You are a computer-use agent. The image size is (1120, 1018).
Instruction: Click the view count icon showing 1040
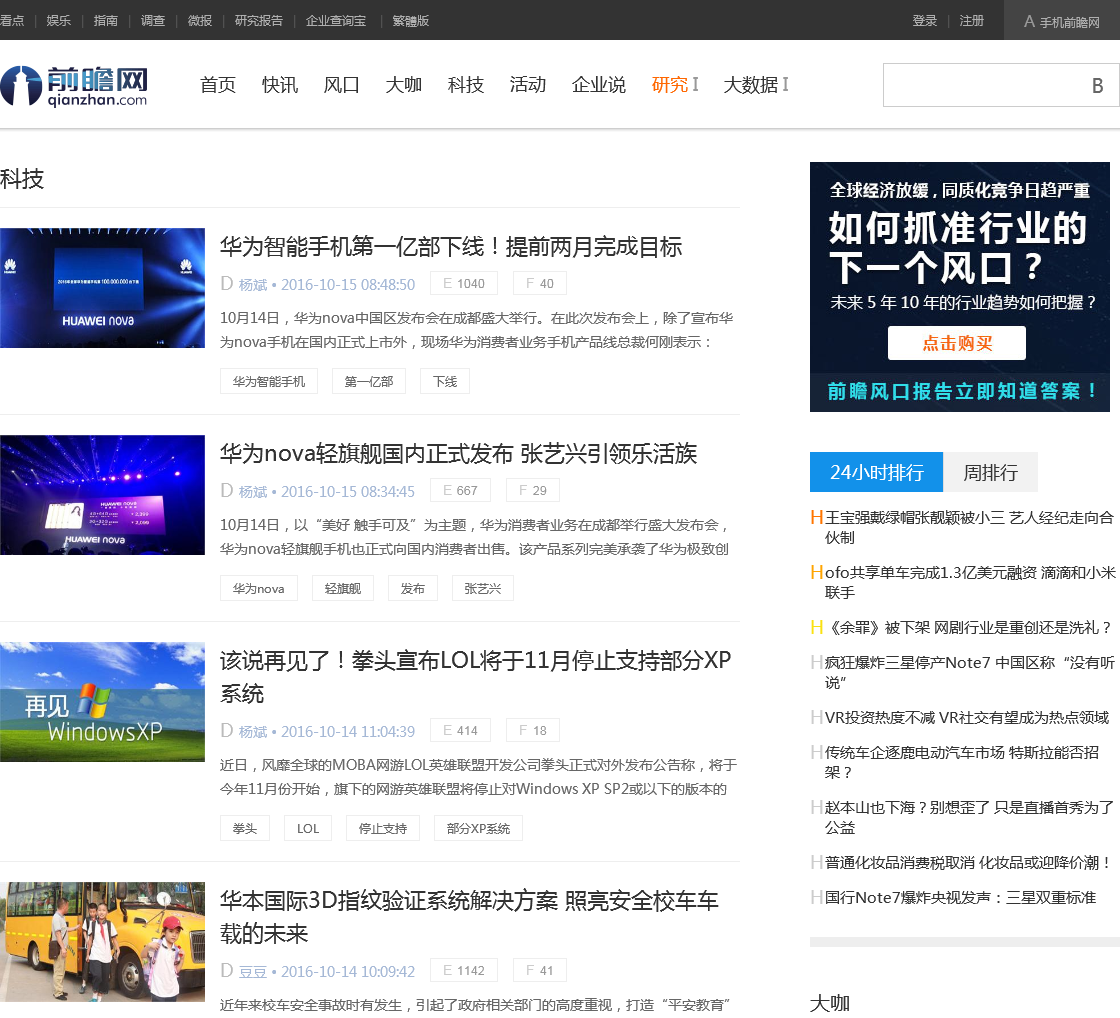click(447, 284)
